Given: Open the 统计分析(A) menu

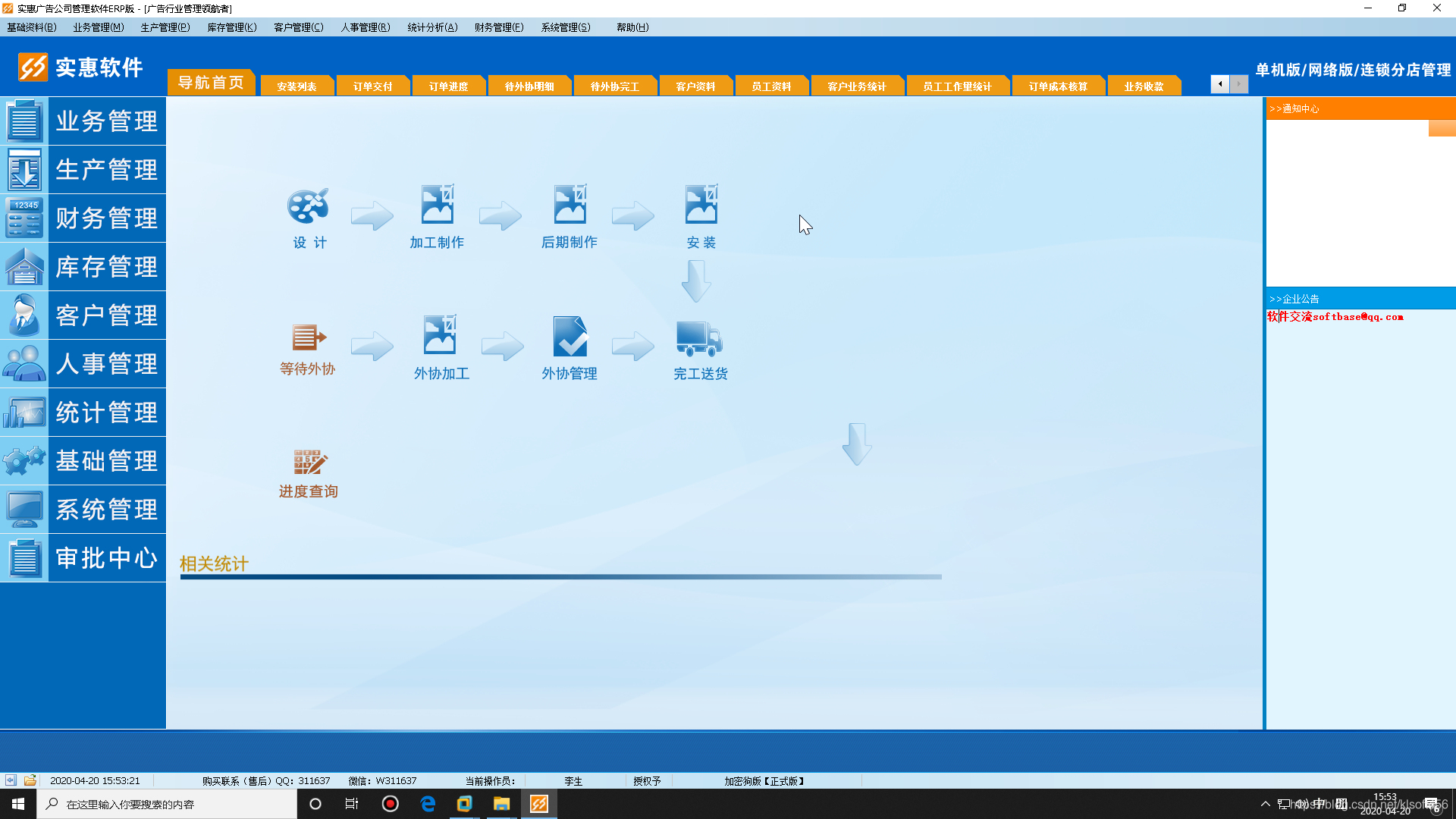Looking at the screenshot, I should coord(432,27).
